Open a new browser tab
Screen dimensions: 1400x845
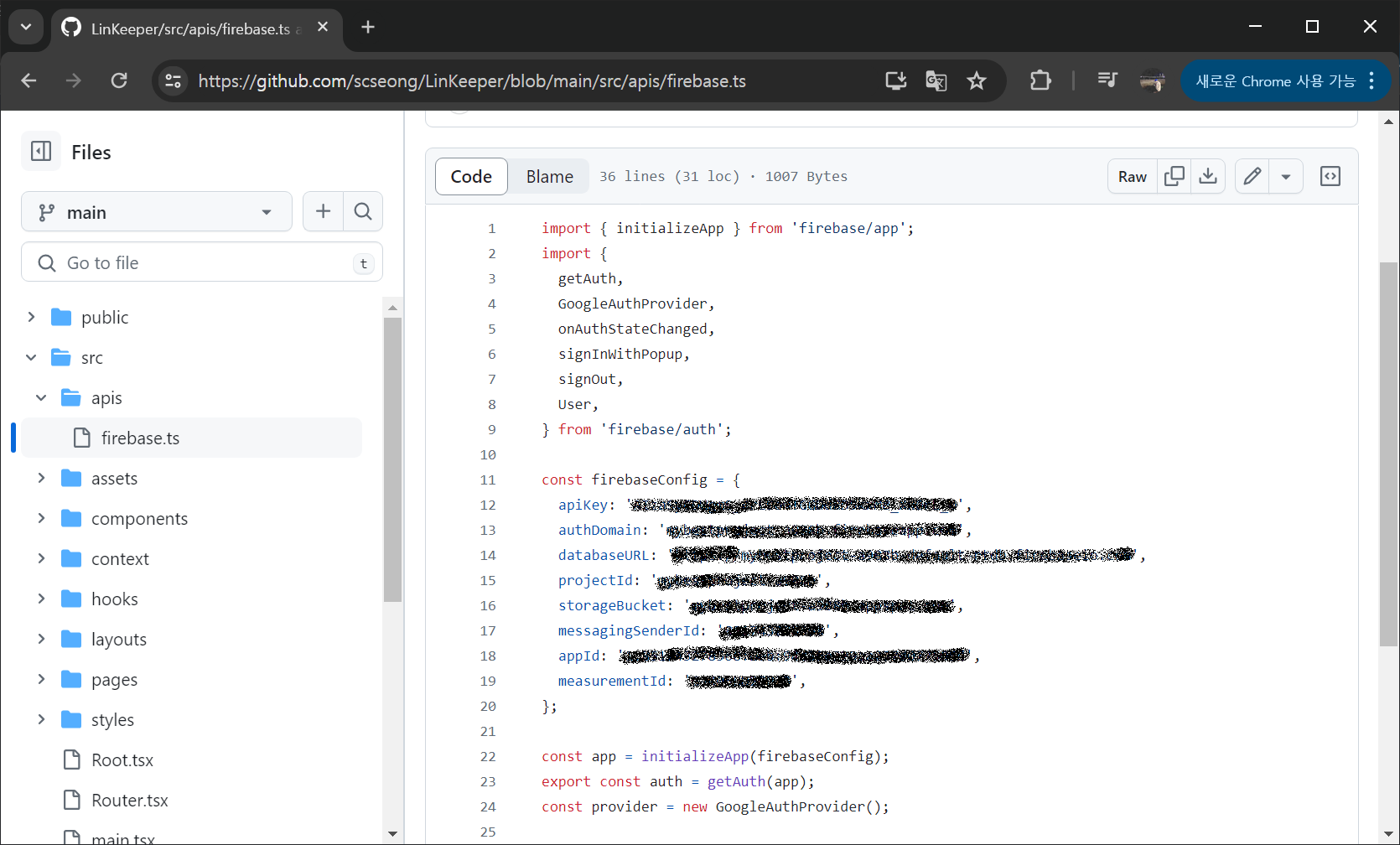pos(368,27)
